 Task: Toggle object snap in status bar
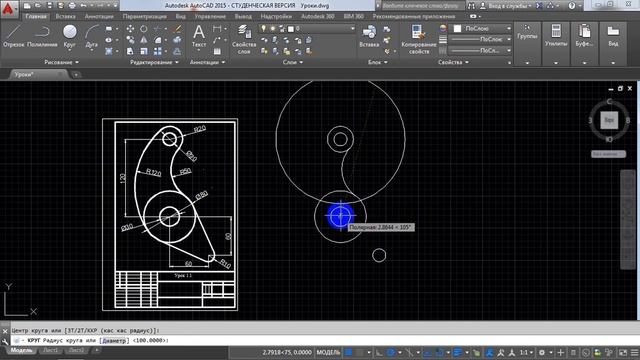440,352
